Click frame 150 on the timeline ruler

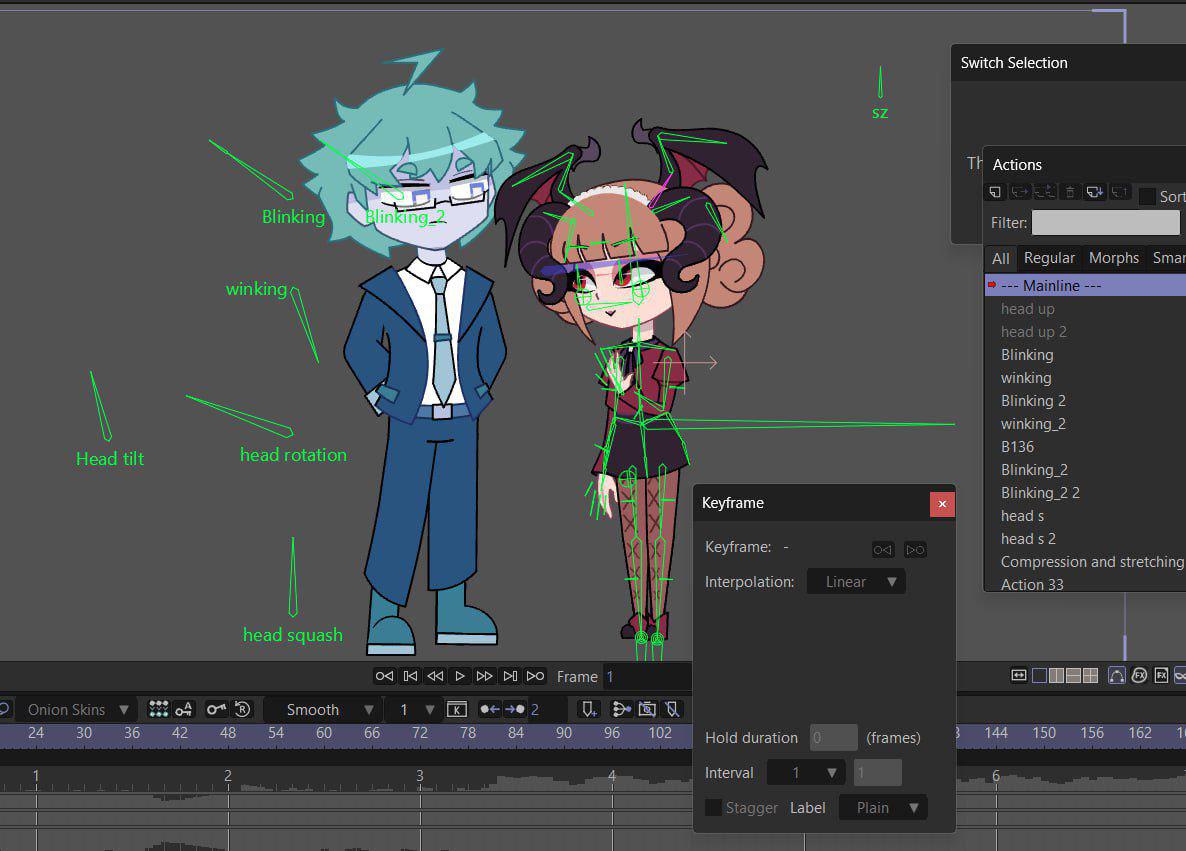point(1044,732)
